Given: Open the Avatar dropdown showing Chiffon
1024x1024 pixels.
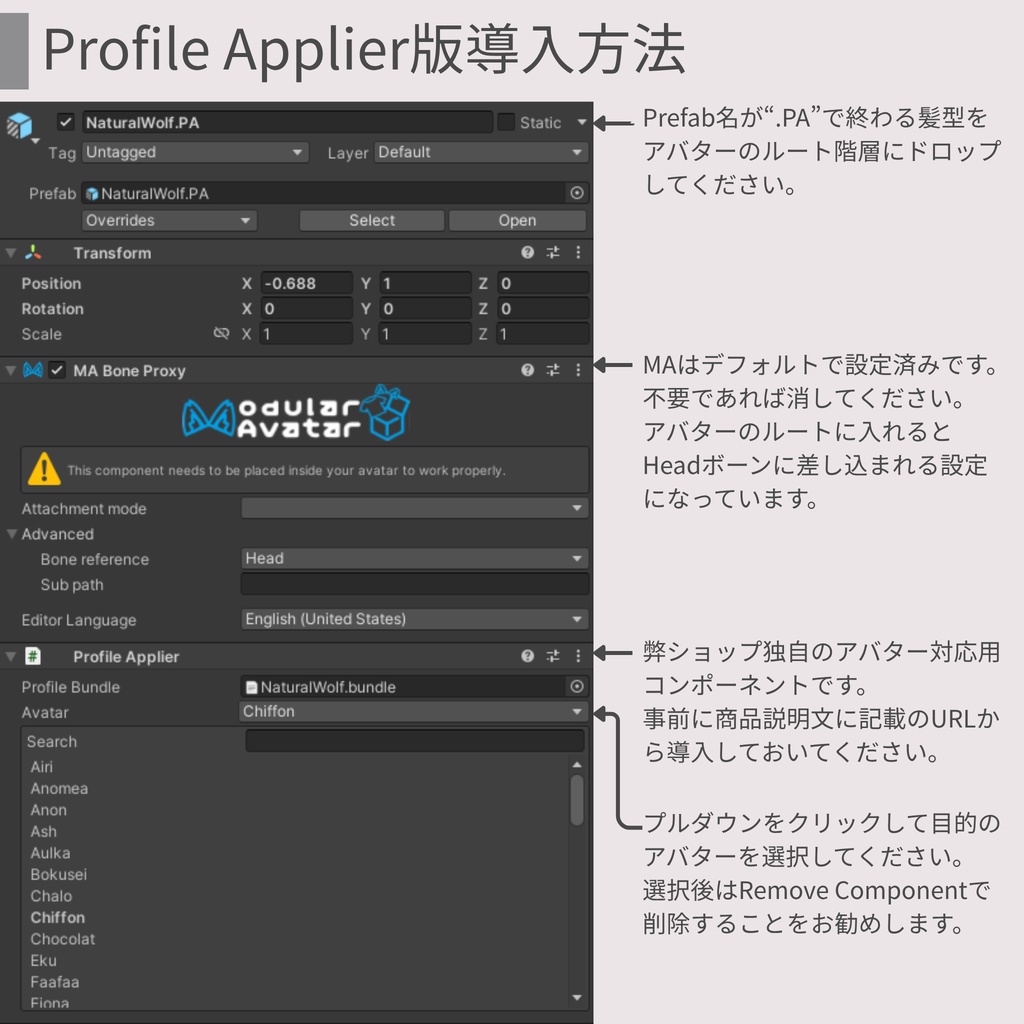Looking at the screenshot, I should 414,712.
